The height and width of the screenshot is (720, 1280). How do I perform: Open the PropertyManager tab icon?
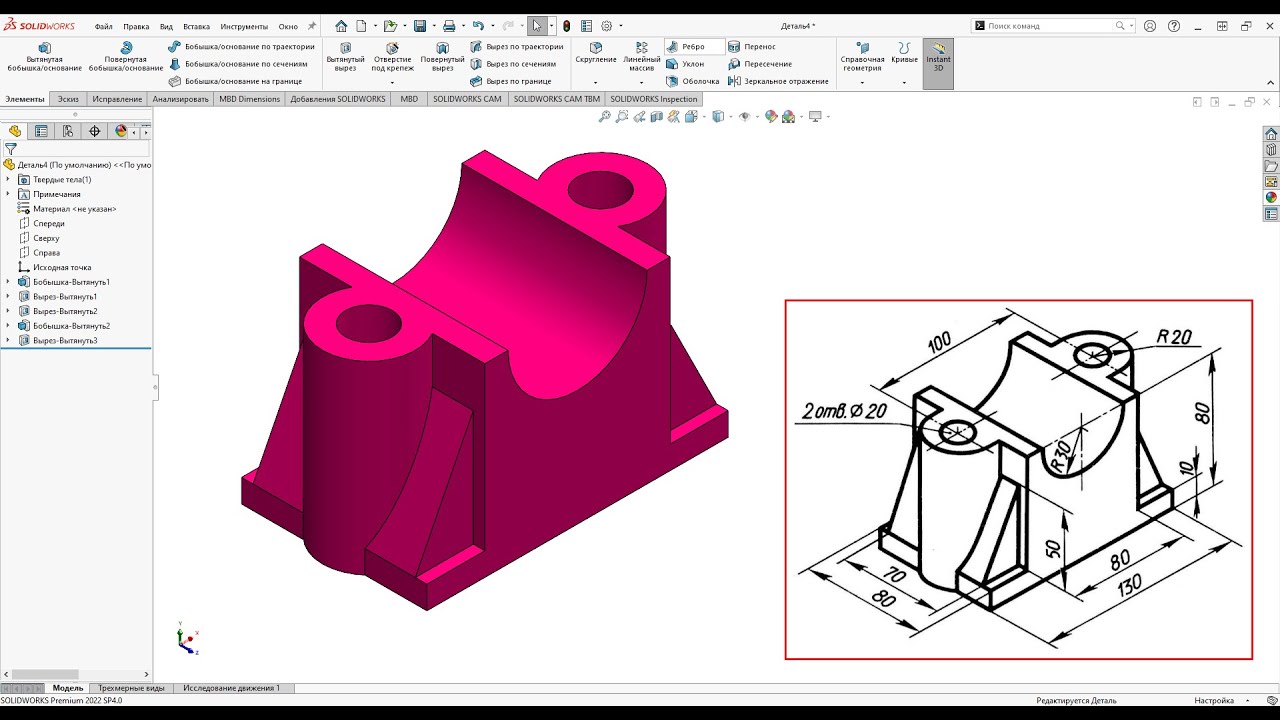point(41,131)
